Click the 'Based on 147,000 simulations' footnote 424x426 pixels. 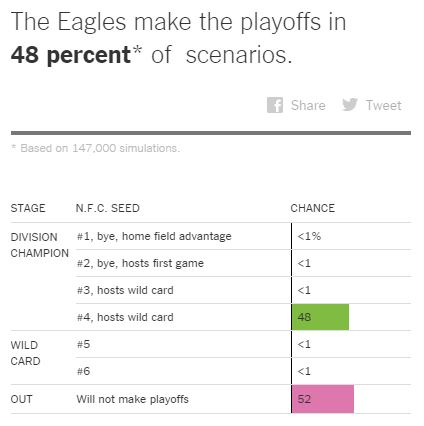click(100, 148)
